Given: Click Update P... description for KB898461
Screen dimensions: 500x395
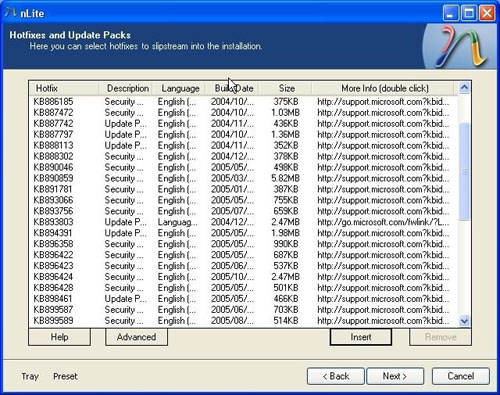Looking at the screenshot, I should click(125, 299).
